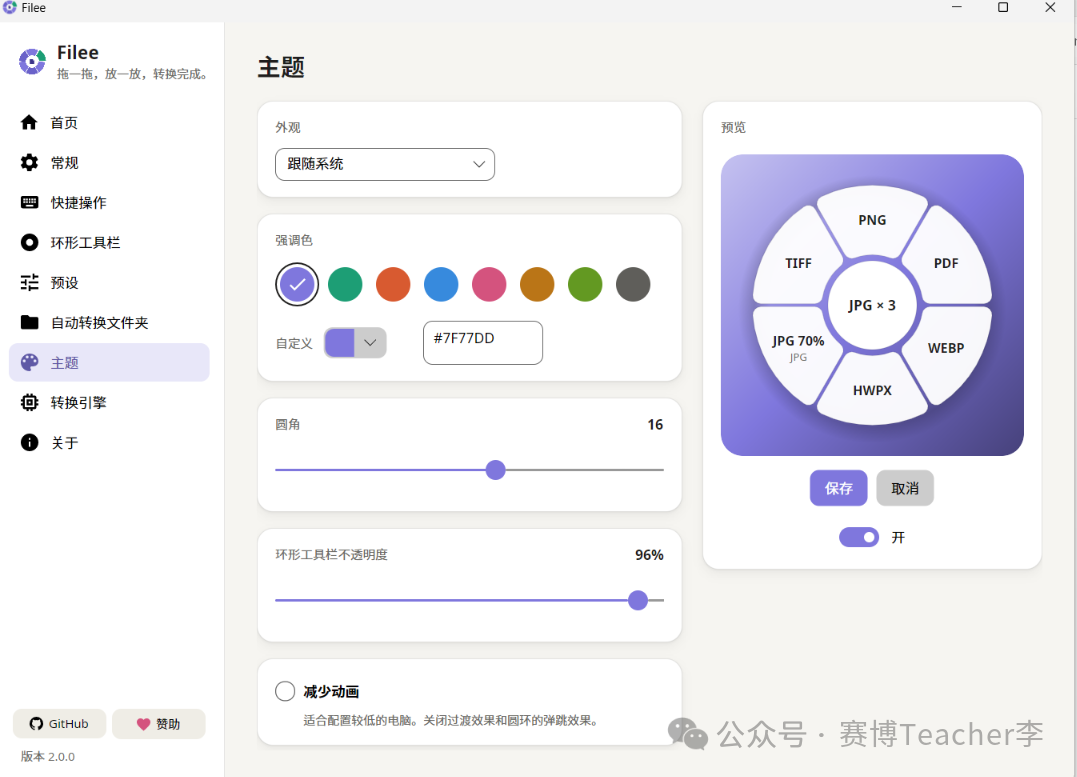This screenshot has width=1077, height=777.
Task: Click the PNG segment in preview ring
Action: pos(872,220)
